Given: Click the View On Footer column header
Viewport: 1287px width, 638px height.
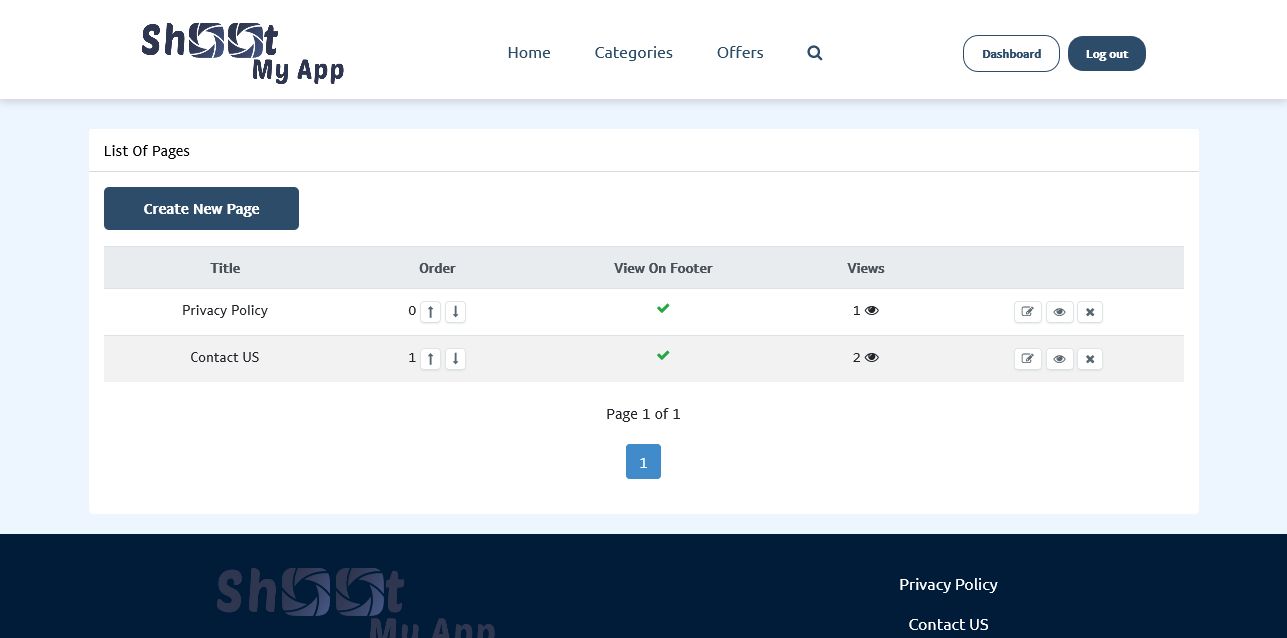Looking at the screenshot, I should [x=663, y=268].
